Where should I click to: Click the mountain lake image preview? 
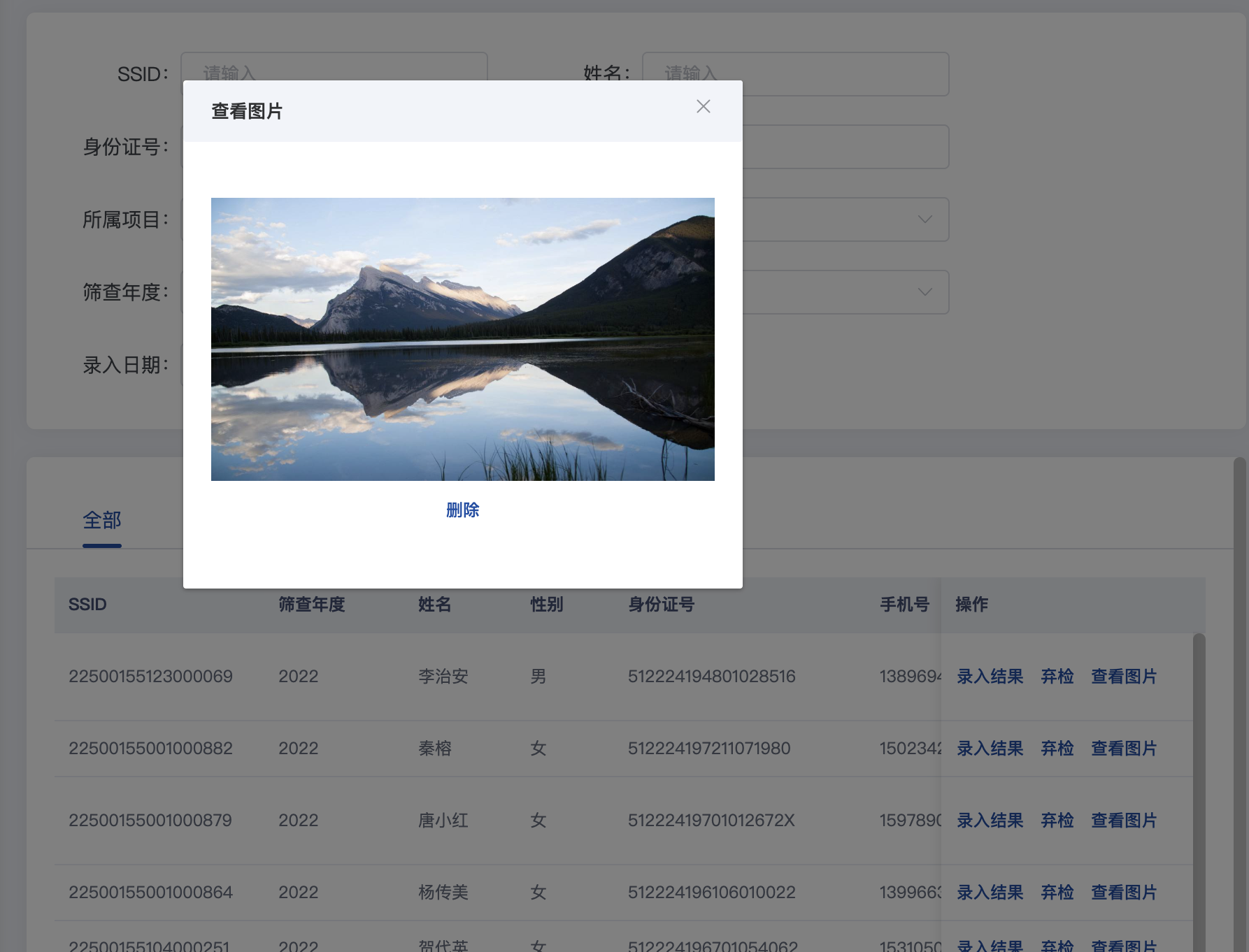point(462,339)
